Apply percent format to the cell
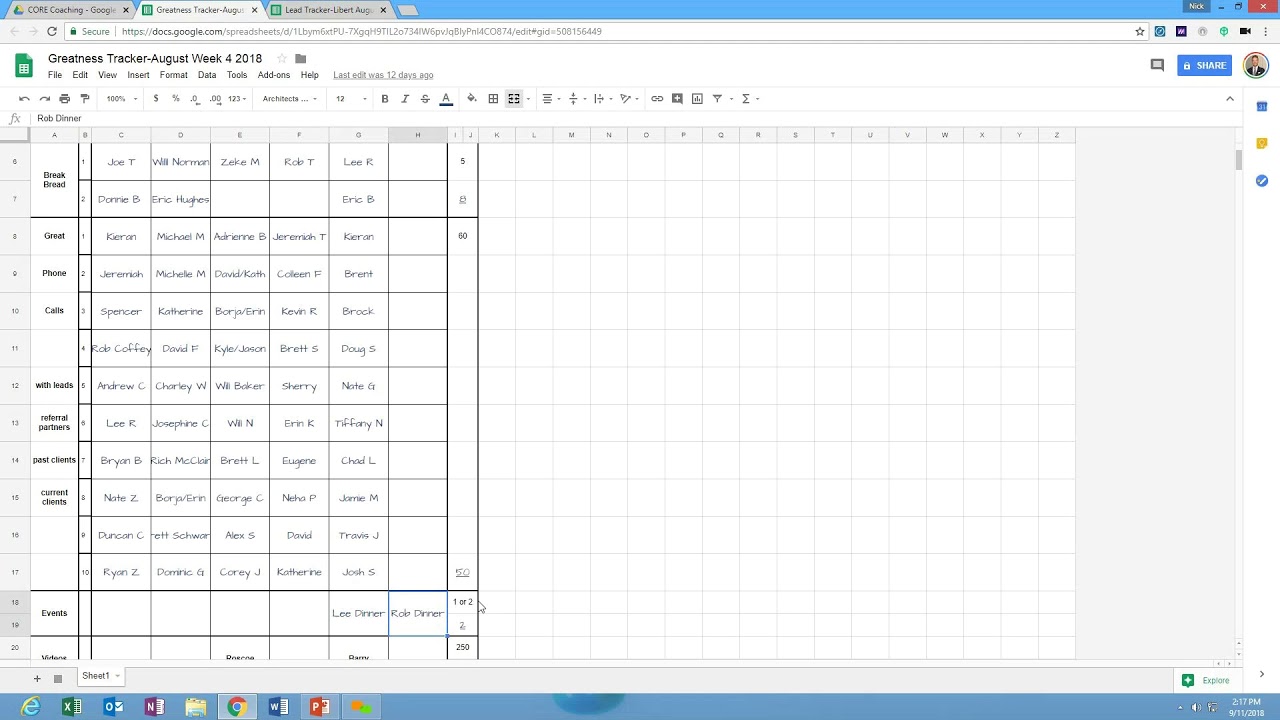1280x720 pixels. click(176, 99)
